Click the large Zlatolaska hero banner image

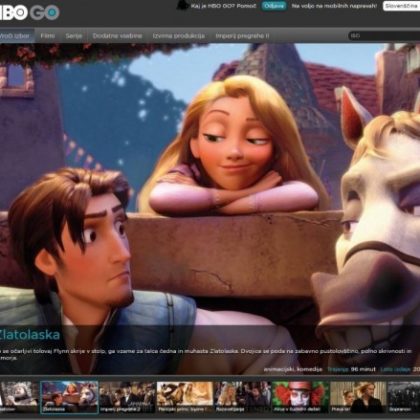tap(210, 183)
